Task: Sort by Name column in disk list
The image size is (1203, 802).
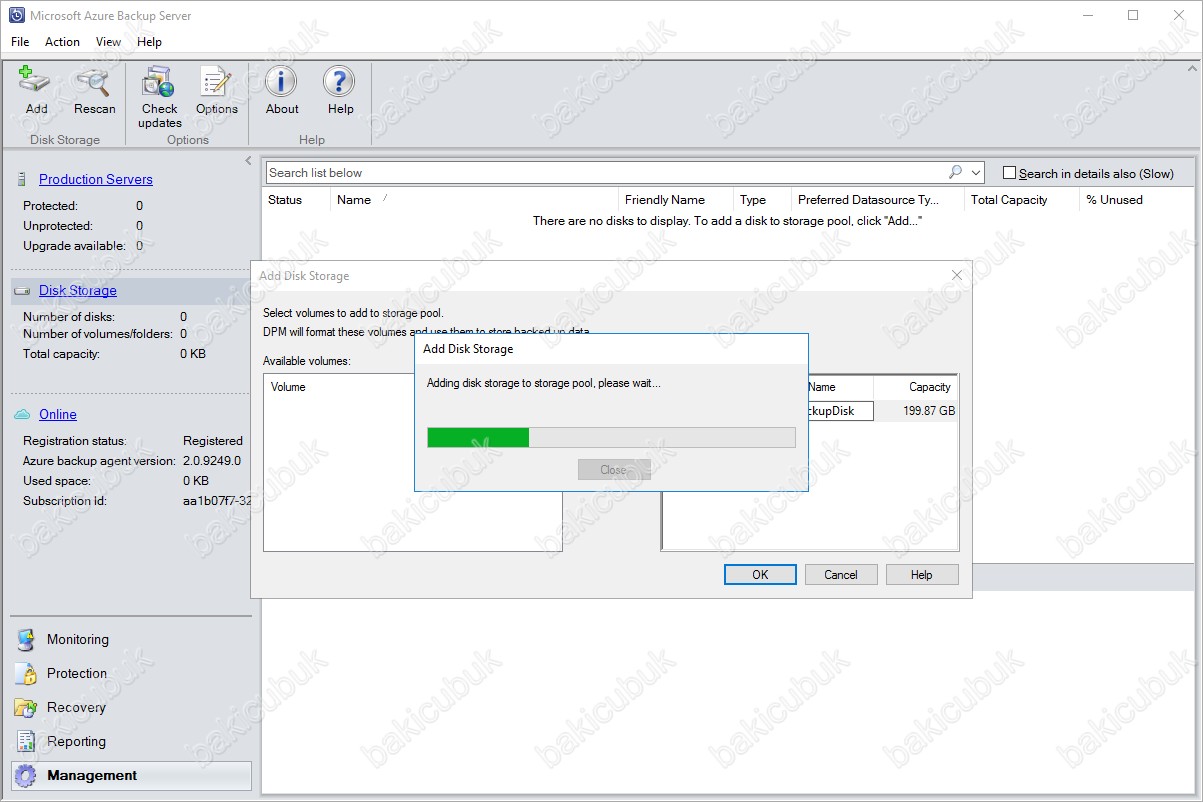Action: tap(474, 200)
